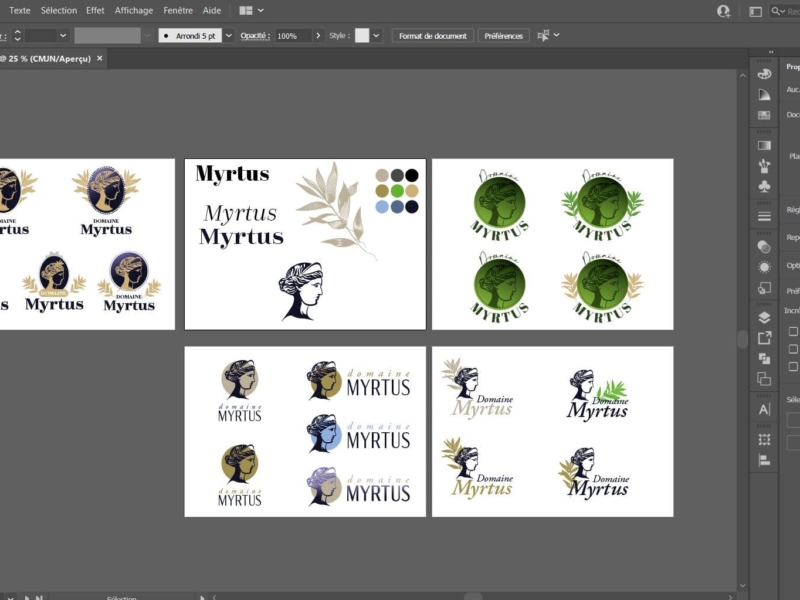800x600 pixels.
Task: Open the Character panel icon
Action: point(764,409)
